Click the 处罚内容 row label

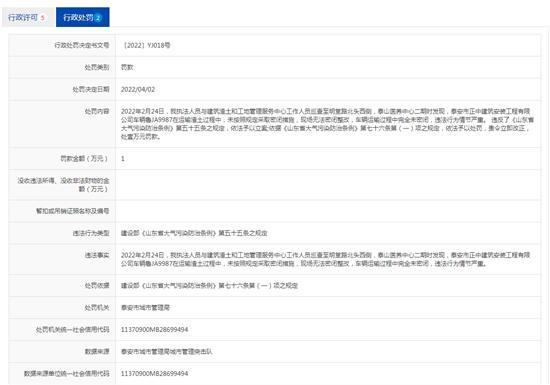97,112
